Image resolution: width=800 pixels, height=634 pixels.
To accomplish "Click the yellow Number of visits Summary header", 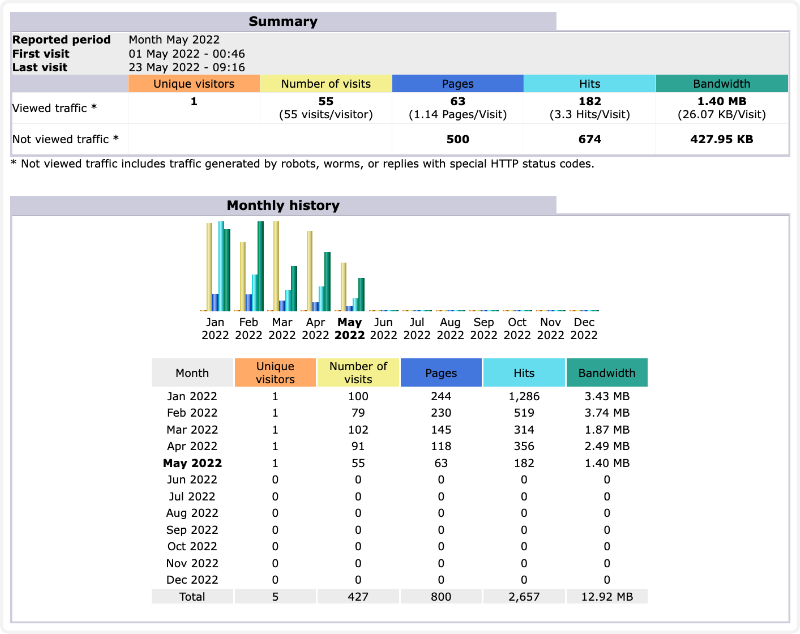I will click(326, 84).
